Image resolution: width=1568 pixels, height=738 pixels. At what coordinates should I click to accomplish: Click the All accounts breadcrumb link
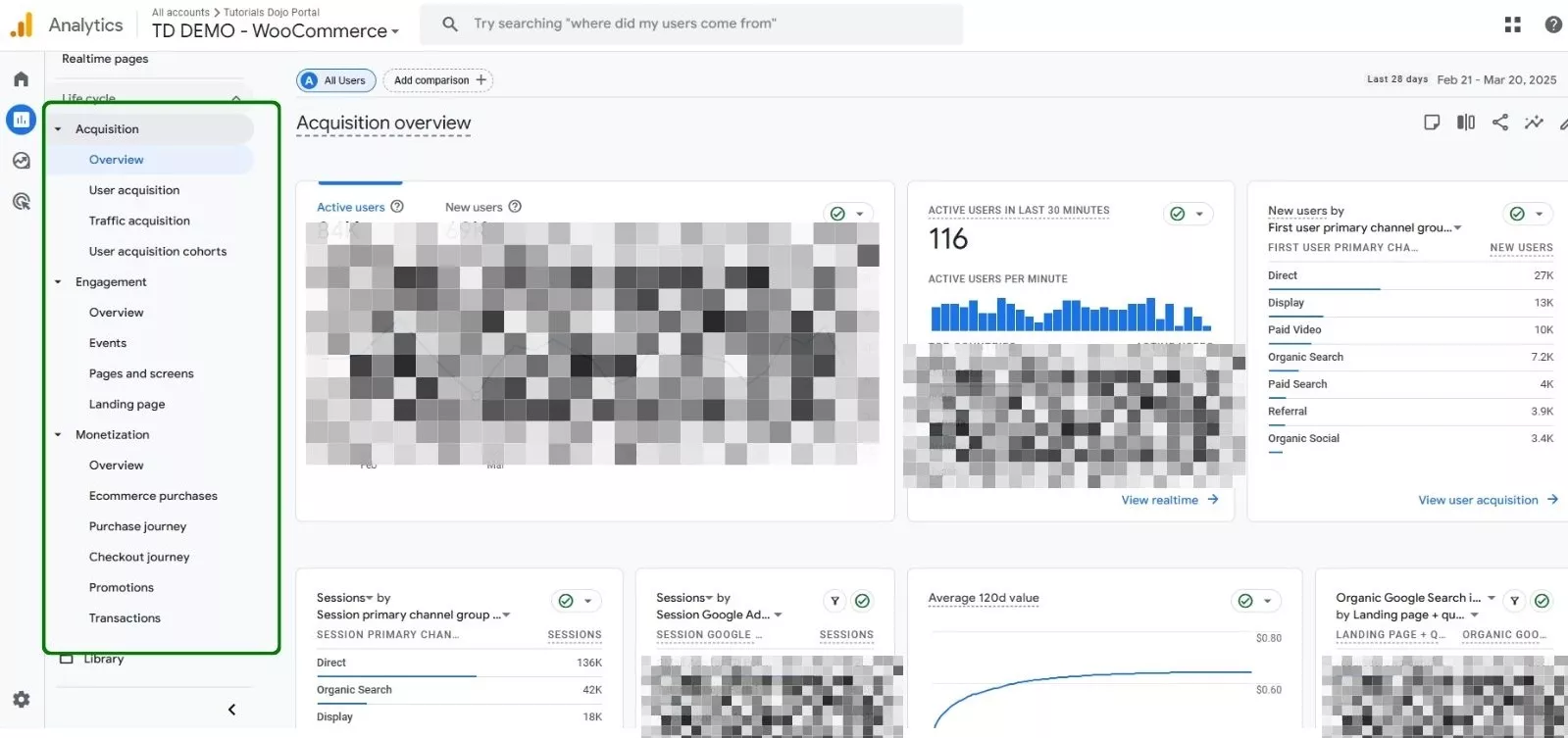(180, 13)
